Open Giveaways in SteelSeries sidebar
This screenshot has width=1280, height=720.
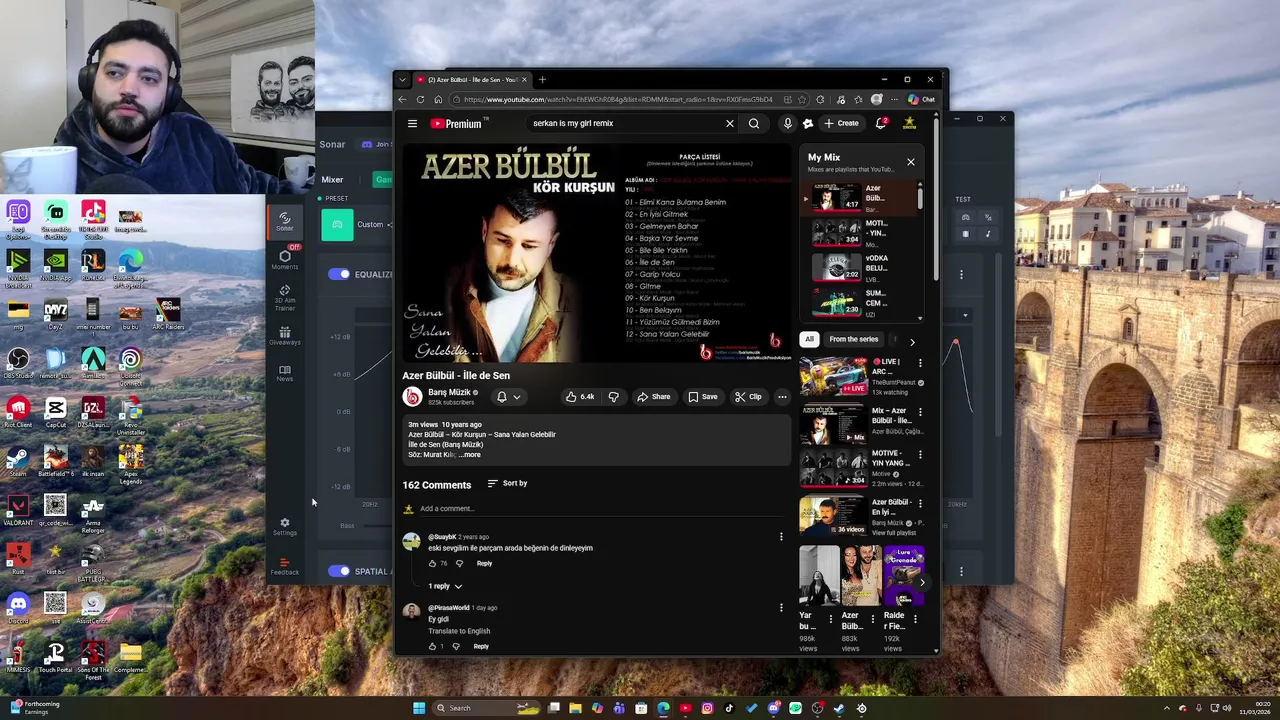pos(285,336)
